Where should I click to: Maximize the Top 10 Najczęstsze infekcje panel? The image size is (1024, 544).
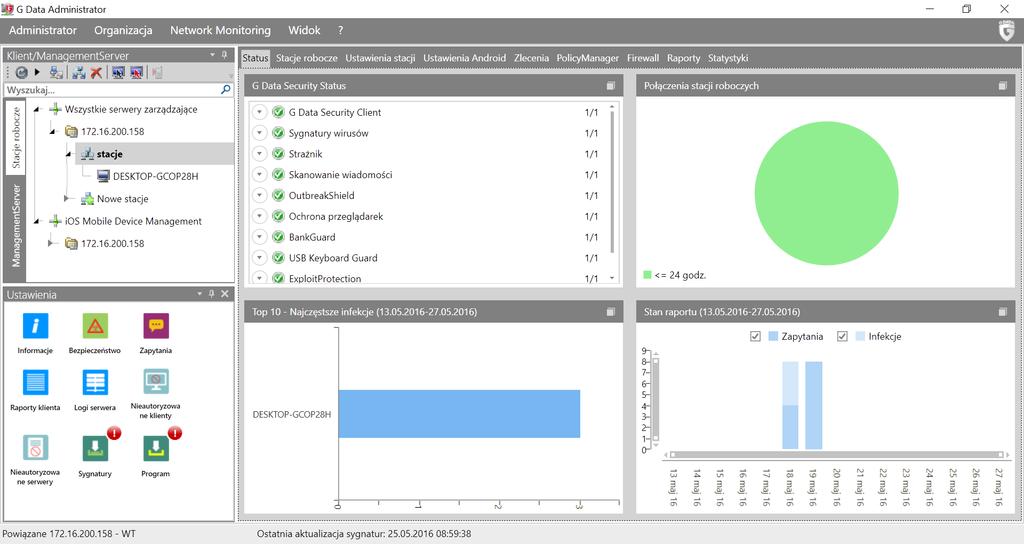(x=611, y=312)
